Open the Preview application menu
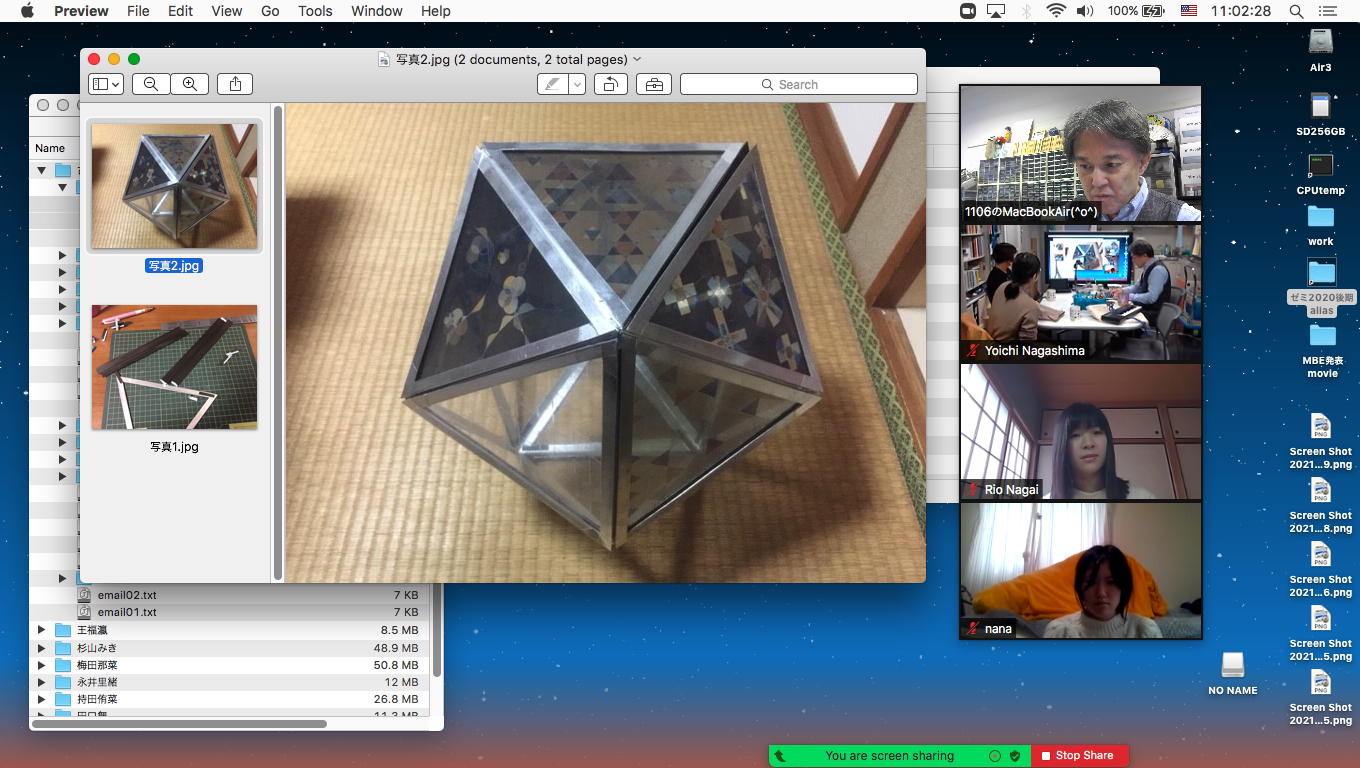Viewport: 1360px width, 768px height. [x=81, y=11]
